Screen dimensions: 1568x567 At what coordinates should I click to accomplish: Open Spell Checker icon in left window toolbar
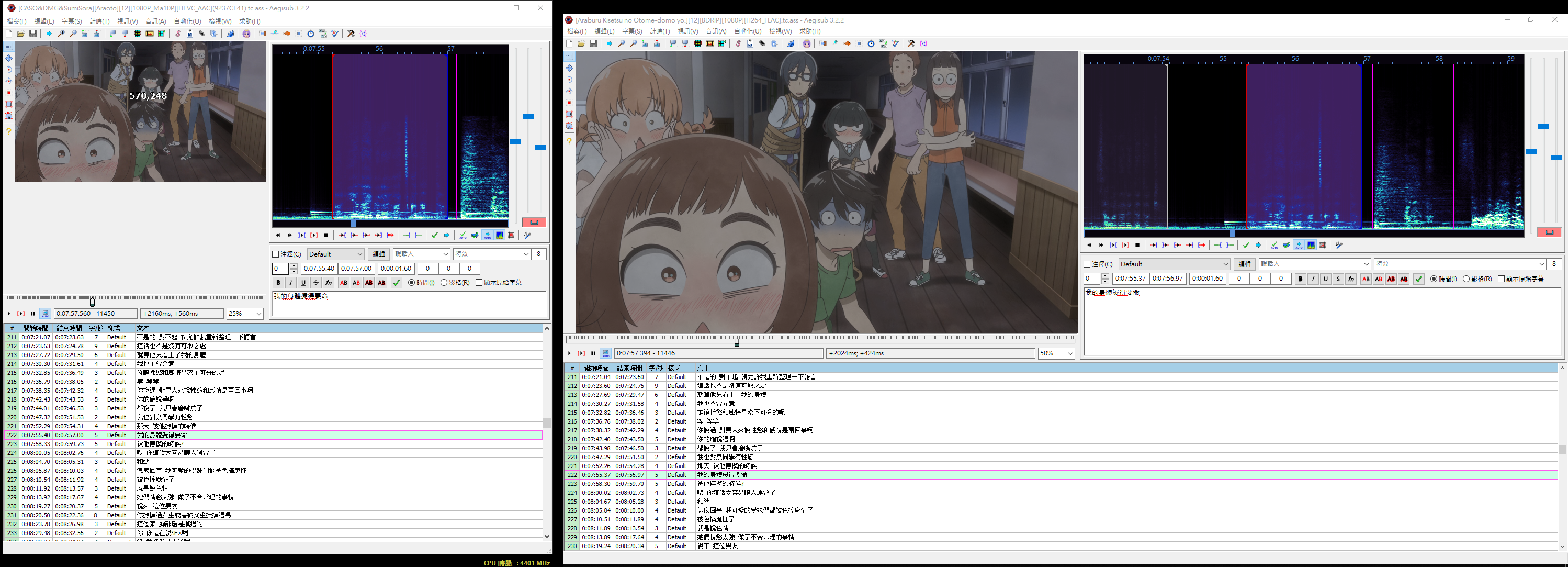(335, 34)
